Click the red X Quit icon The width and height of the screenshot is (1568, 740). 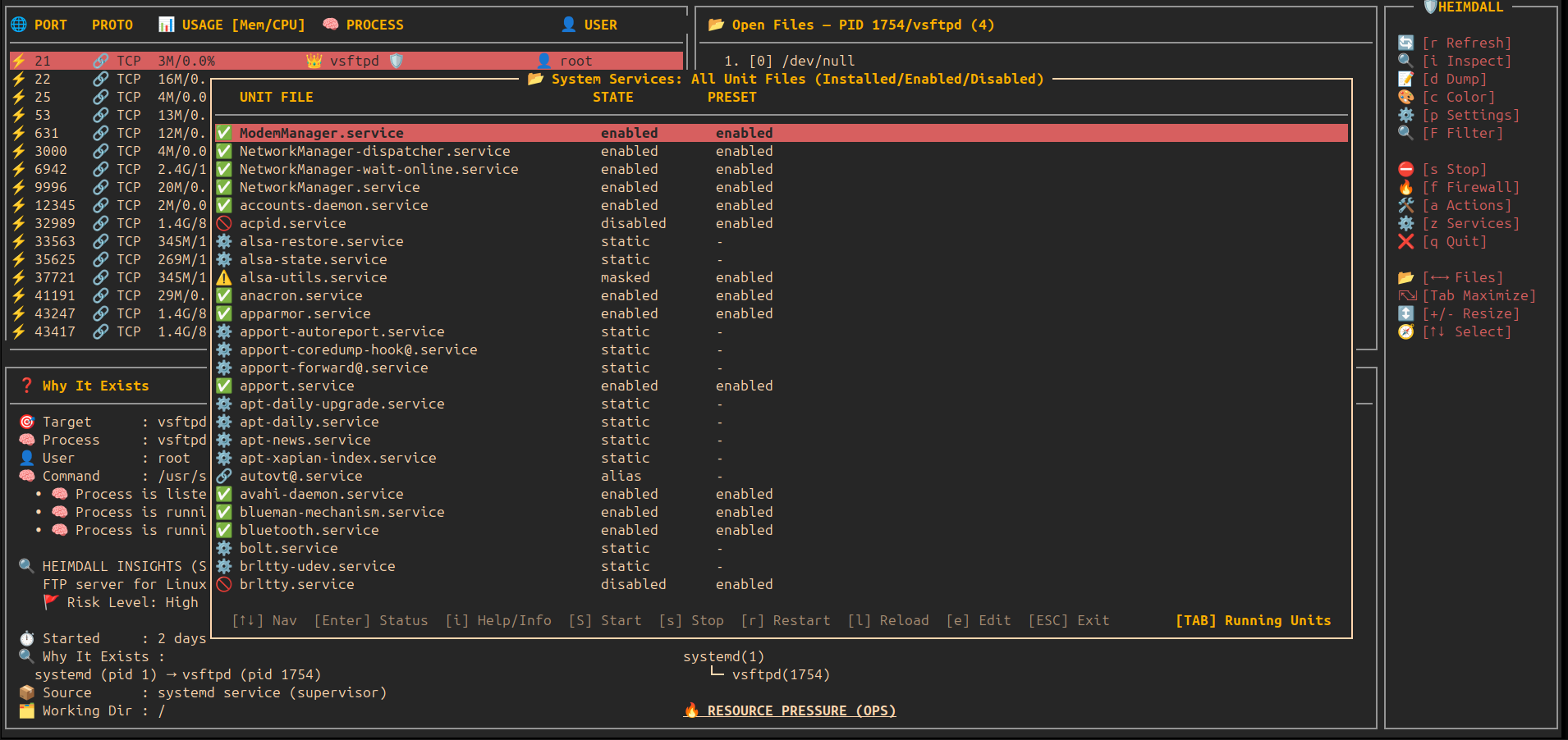1405,241
